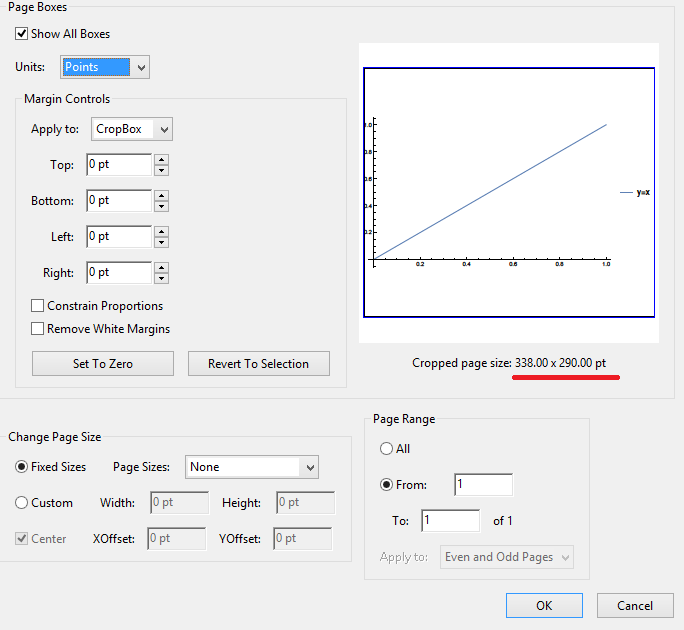Select the From page range radio button
Screen dimensions: 684x630
click(386, 485)
